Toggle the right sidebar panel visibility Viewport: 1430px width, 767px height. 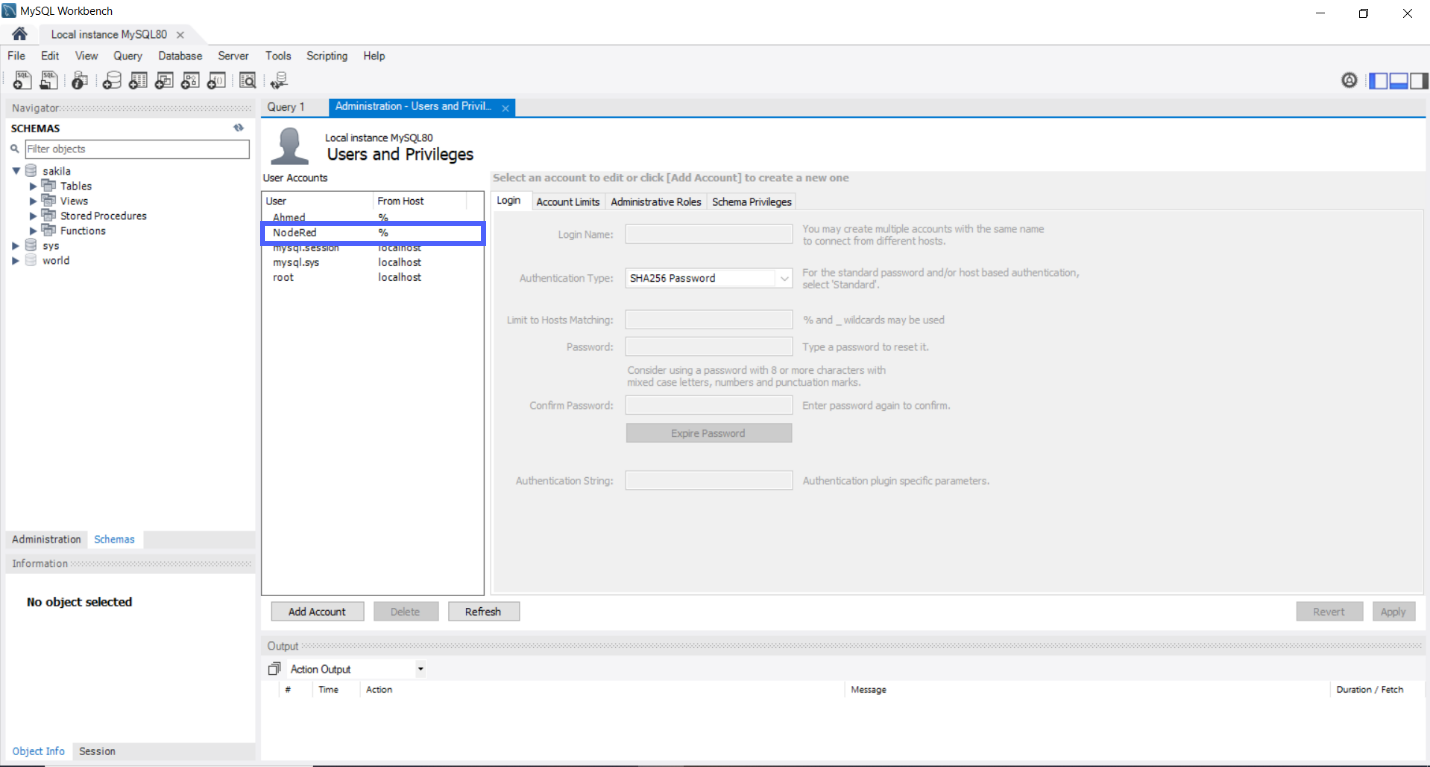tap(1418, 81)
